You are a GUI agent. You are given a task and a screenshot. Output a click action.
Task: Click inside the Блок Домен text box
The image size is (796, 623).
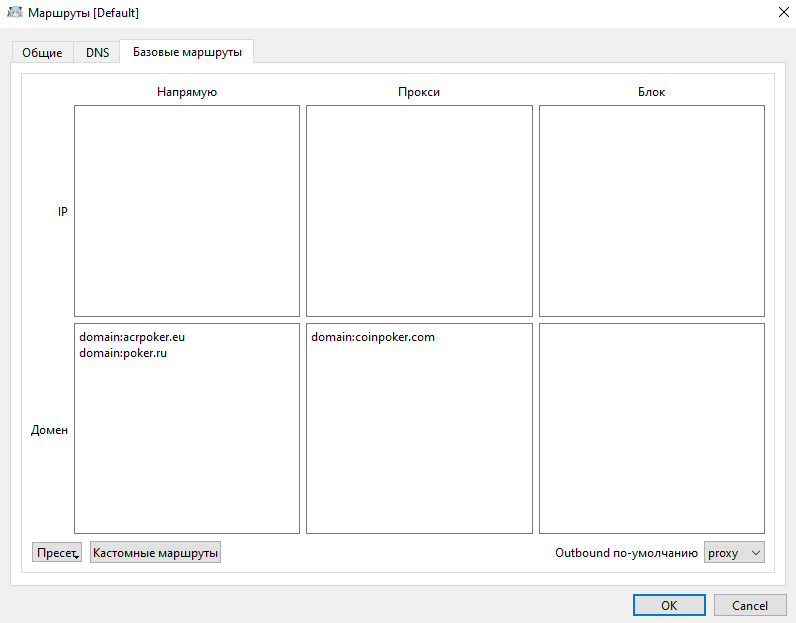tap(652, 429)
